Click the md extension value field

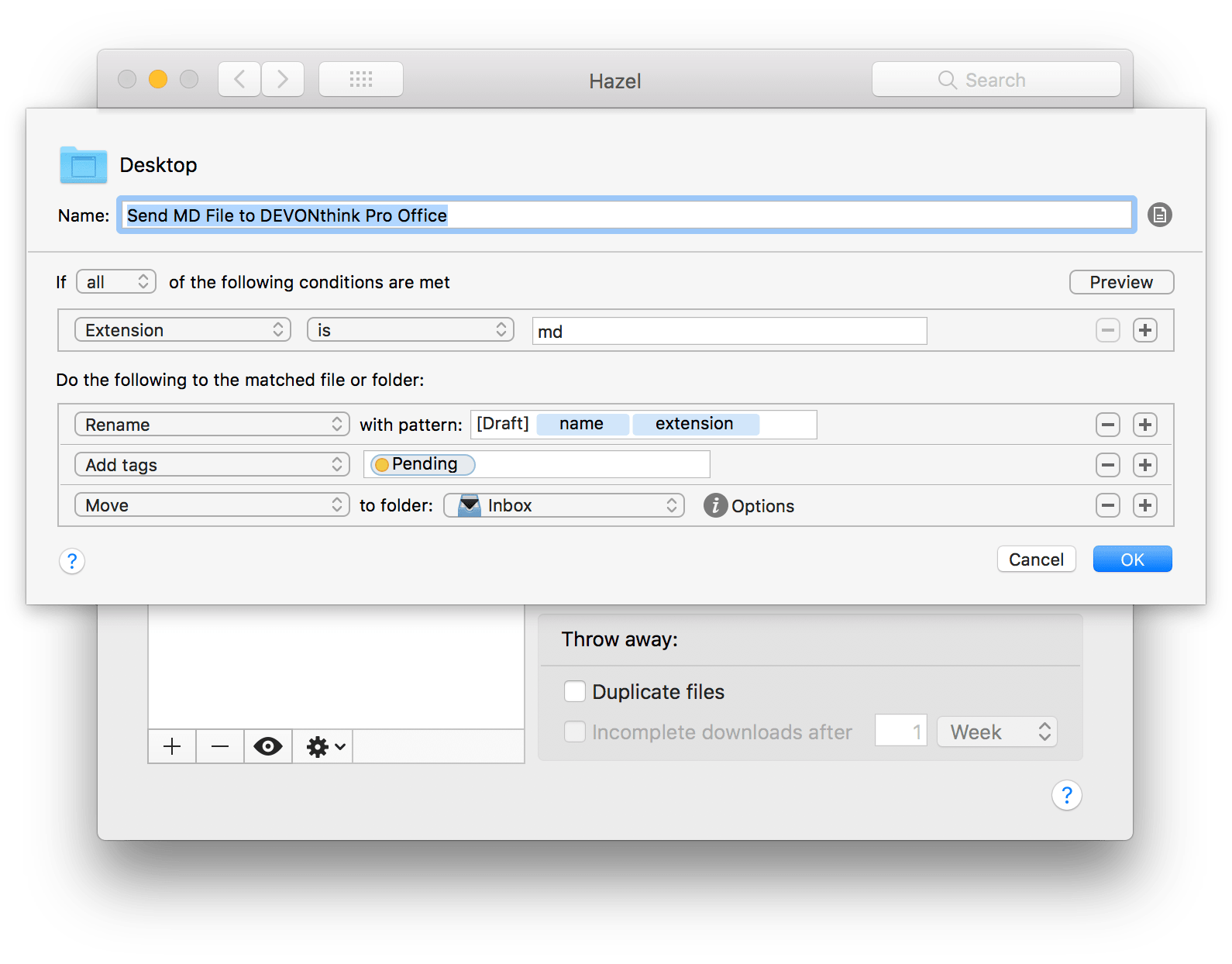728,331
